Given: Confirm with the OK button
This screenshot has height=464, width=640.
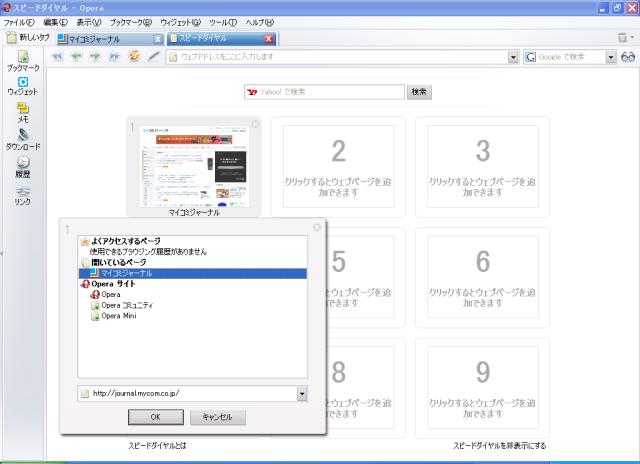Looking at the screenshot, I should click(156, 417).
